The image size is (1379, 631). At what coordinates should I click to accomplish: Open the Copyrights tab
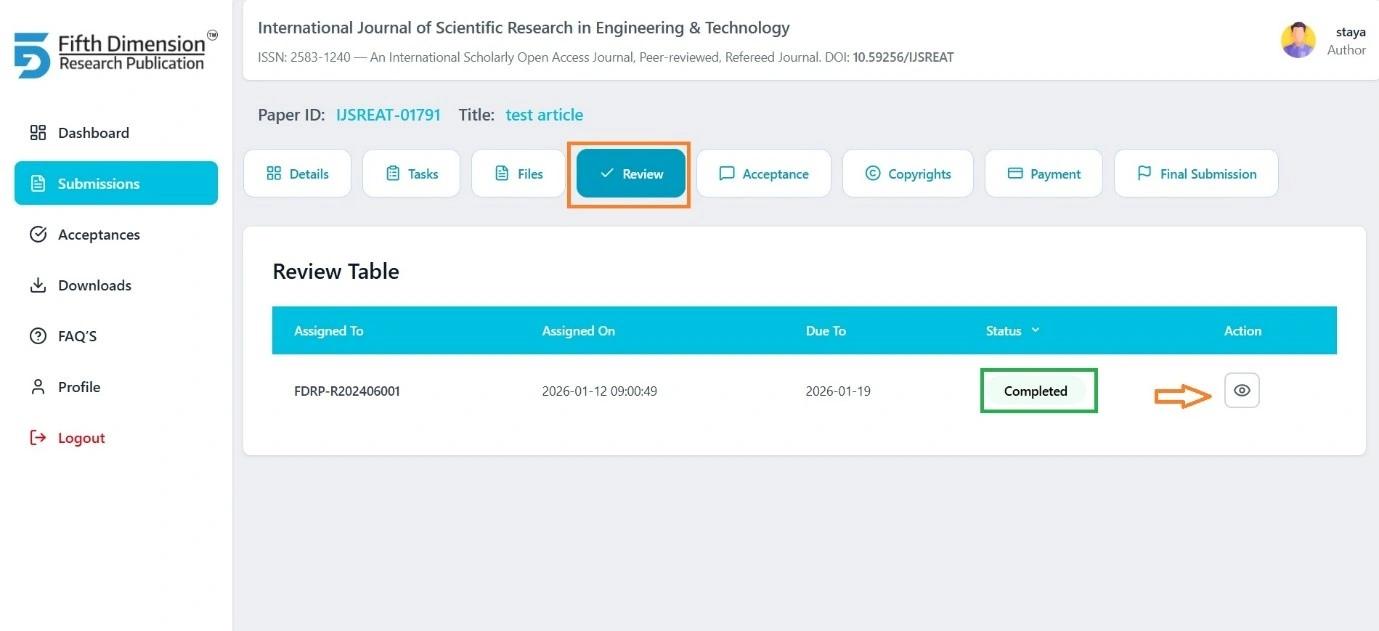908,173
